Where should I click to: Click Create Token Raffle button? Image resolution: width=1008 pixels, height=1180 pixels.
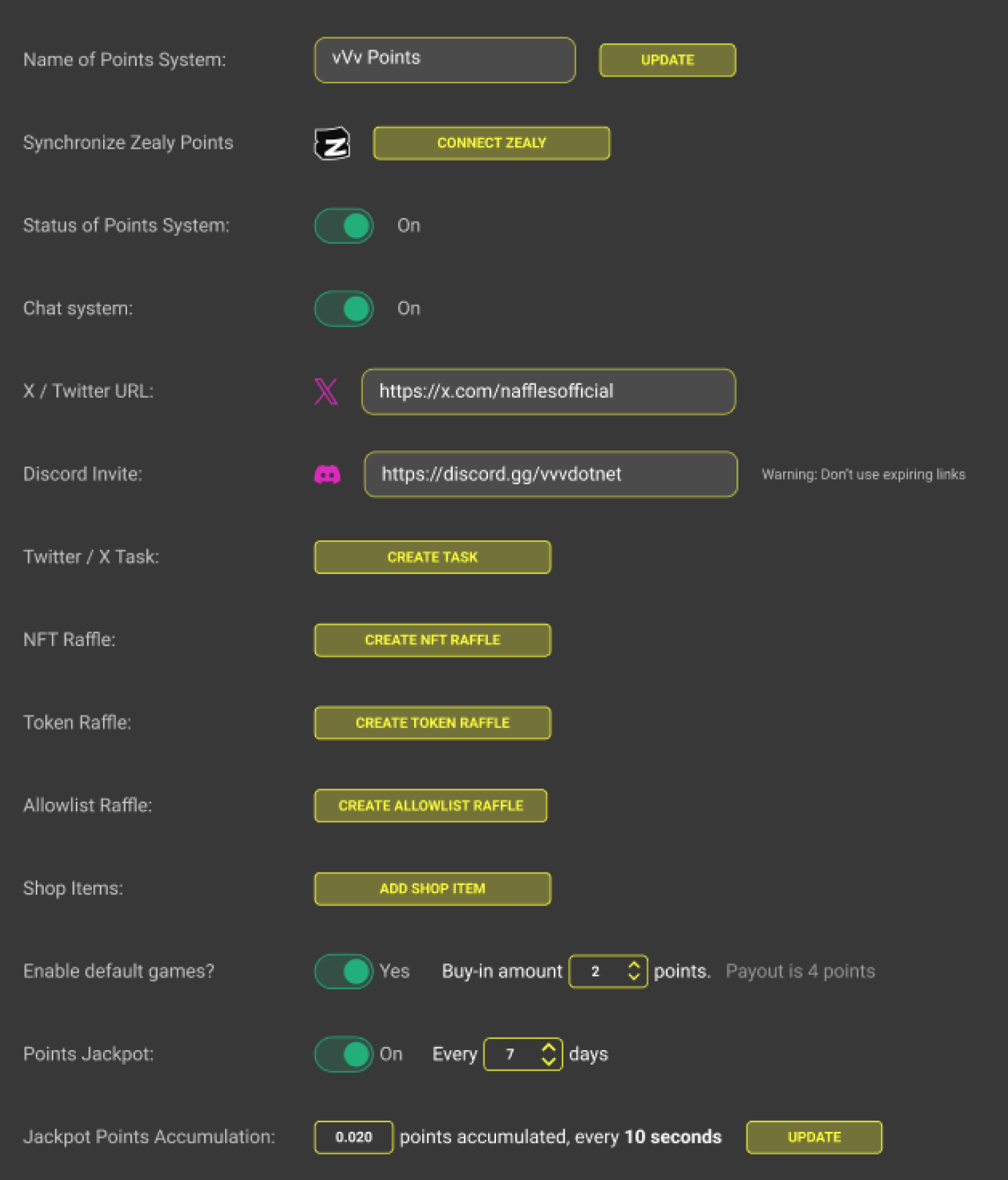(432, 723)
